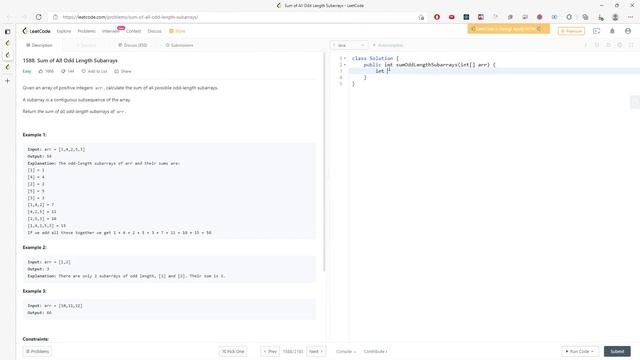Go to the Prev problem

(x=270, y=351)
